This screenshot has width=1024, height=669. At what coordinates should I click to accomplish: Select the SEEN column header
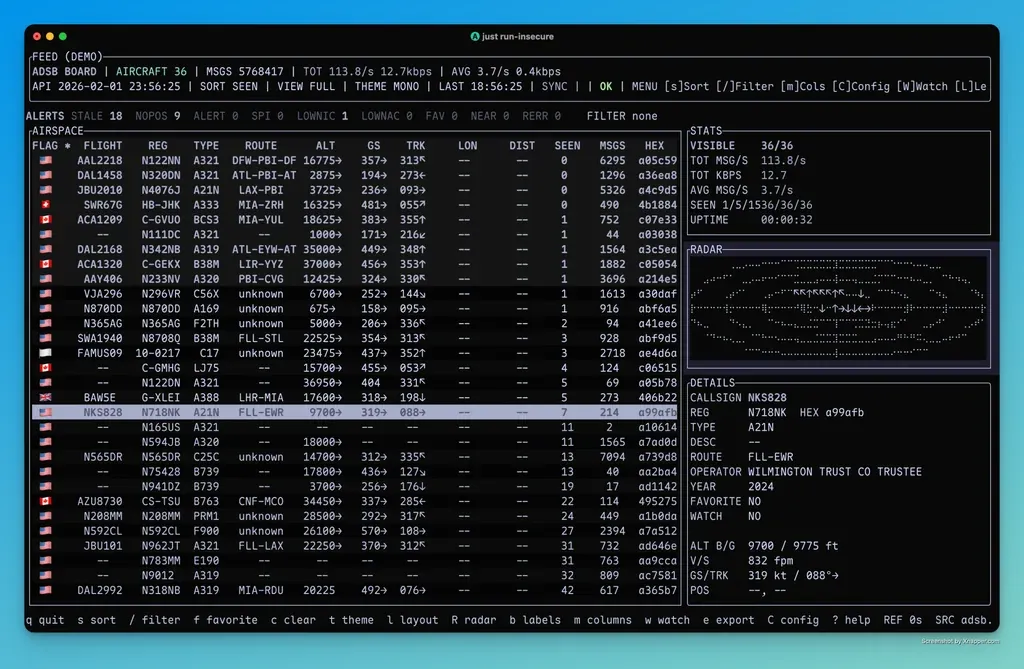coord(567,146)
